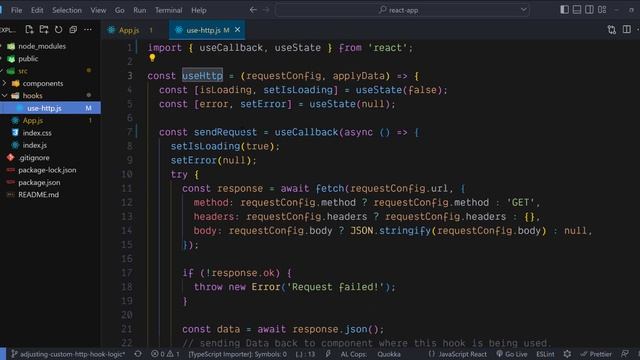The width and height of the screenshot is (640, 360).
Task: Toggle the bottom panel visibility
Action: tap(577, 9)
